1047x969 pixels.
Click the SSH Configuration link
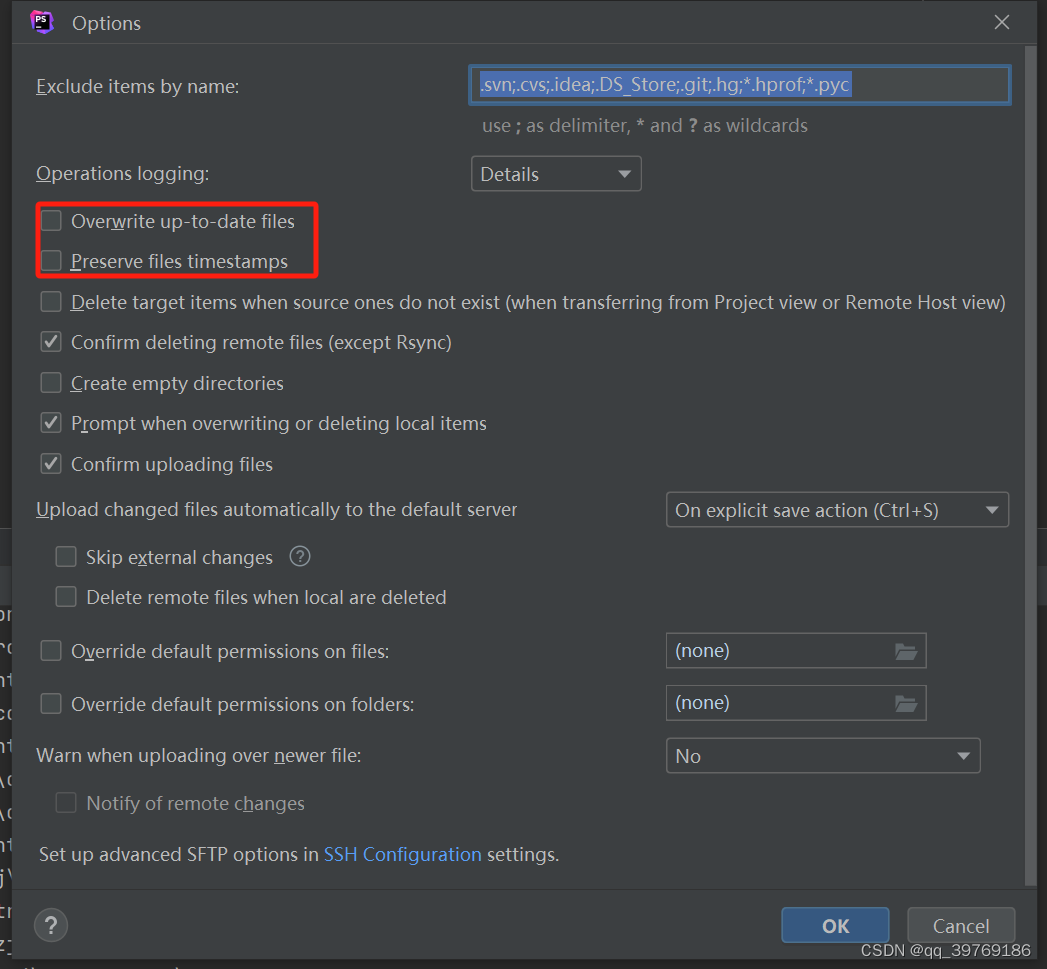402,854
